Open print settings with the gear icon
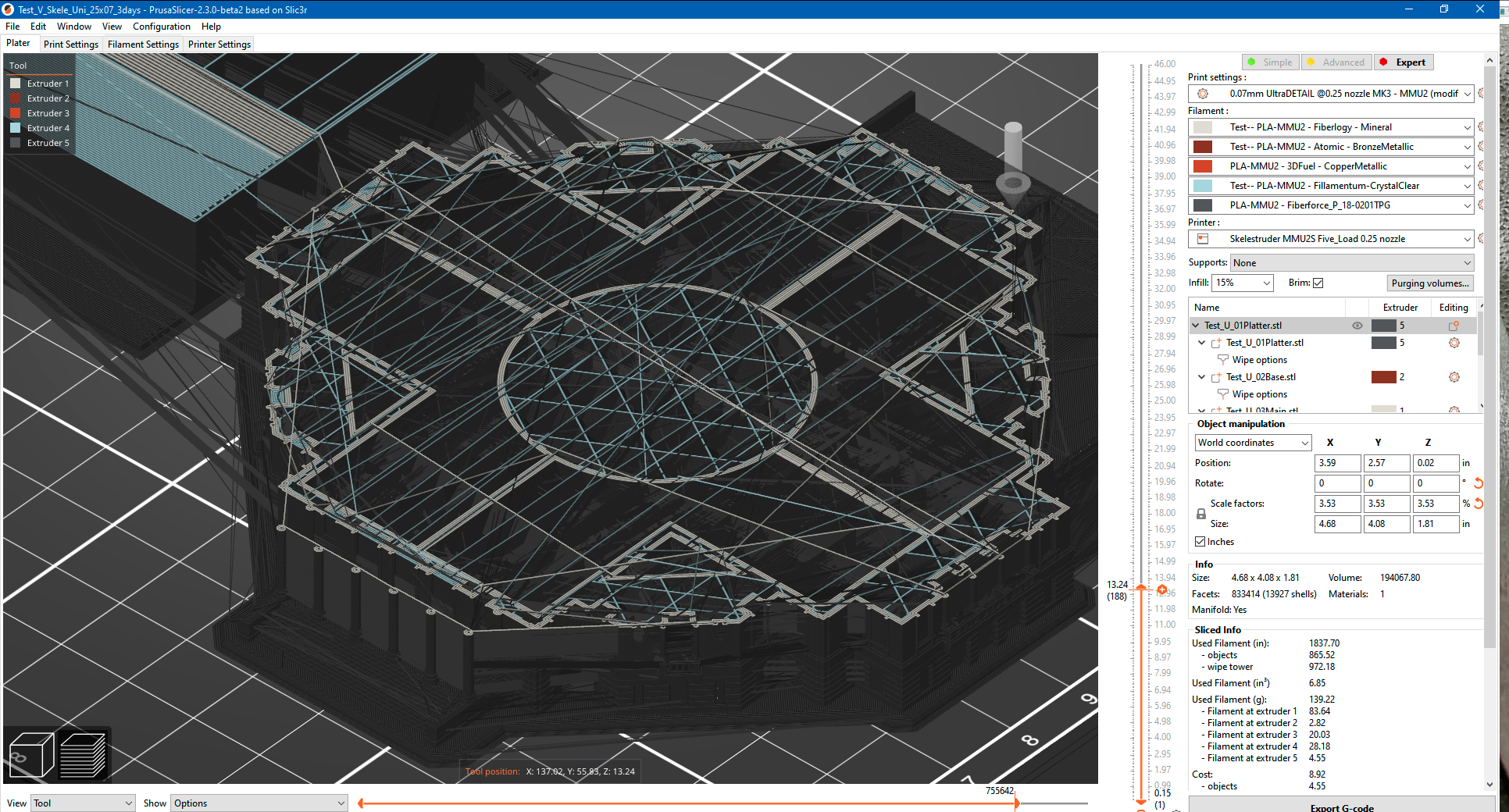 (1202, 93)
